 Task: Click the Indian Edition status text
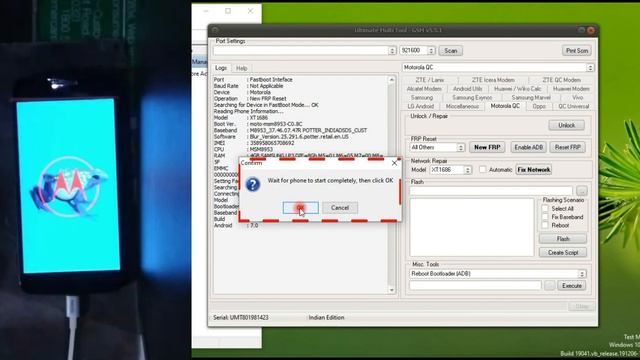point(326,318)
